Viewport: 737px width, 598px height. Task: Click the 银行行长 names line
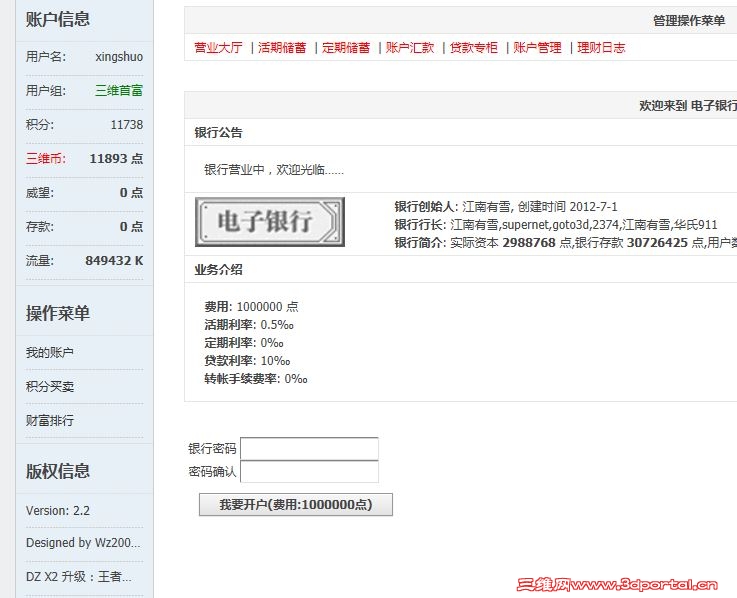[556, 224]
